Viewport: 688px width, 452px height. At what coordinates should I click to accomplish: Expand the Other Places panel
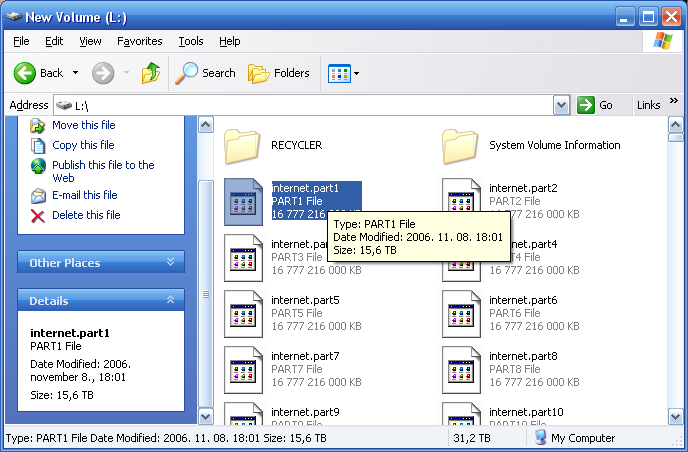[x=170, y=263]
